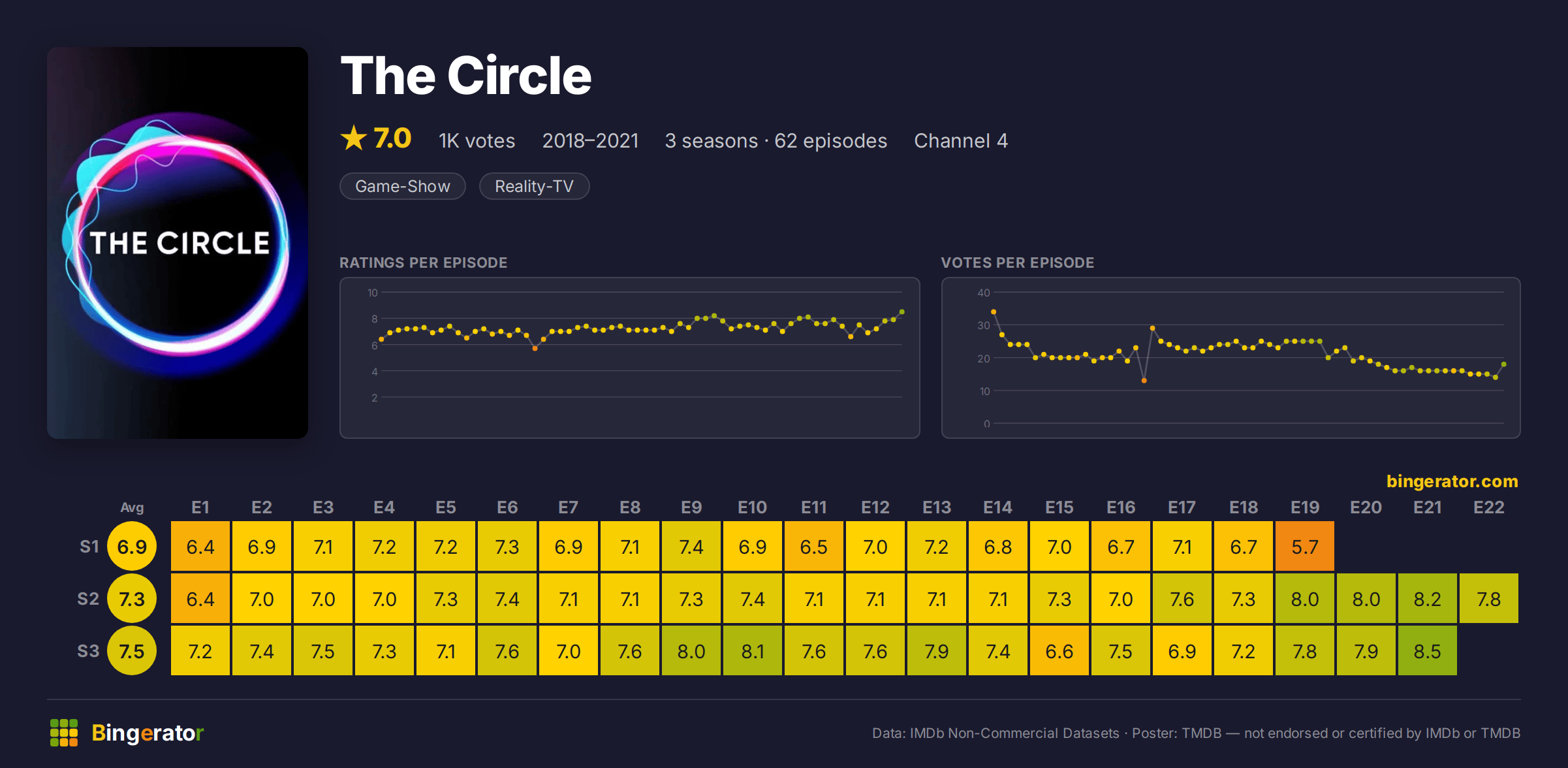Open The Circle poster image

pos(178,243)
